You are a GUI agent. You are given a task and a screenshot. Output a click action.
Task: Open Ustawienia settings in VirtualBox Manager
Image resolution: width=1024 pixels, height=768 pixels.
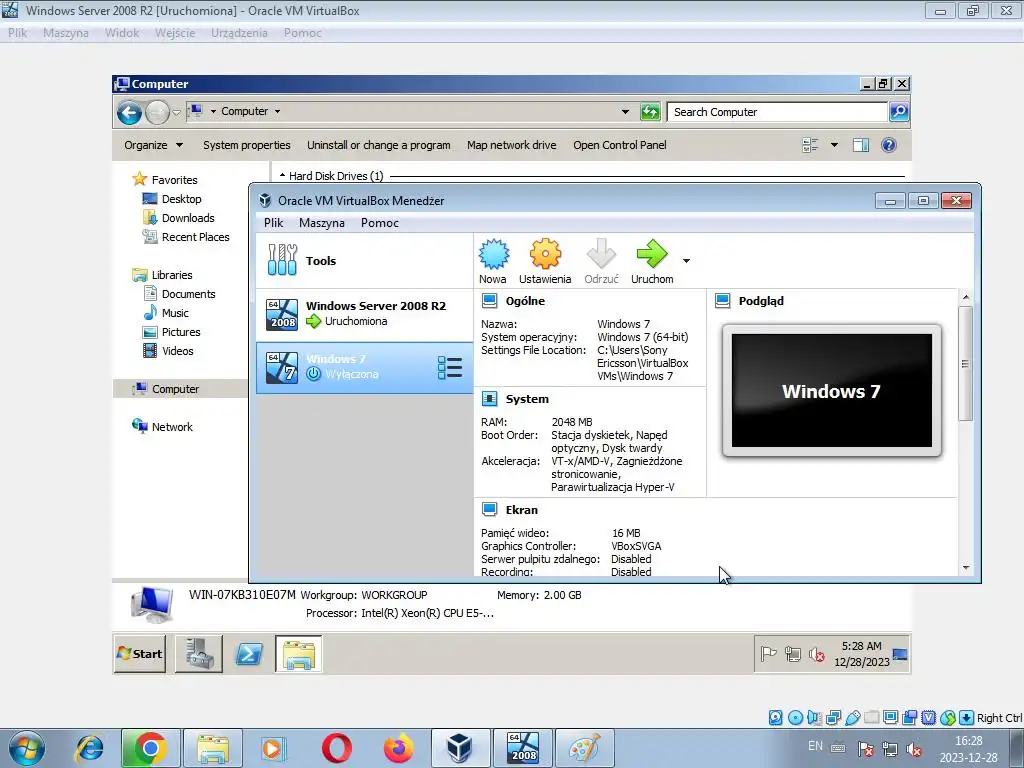(x=545, y=261)
